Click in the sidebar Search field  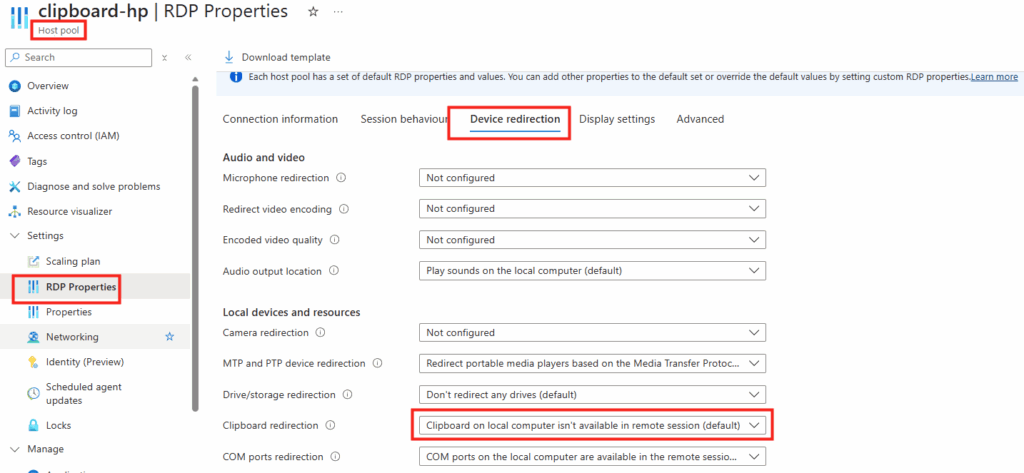(x=80, y=58)
